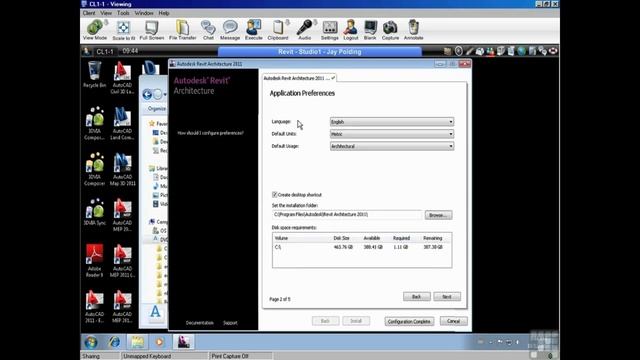Viewport: 640px width, 360px height.
Task: Switch to Full Screen mode
Action: click(x=151, y=30)
